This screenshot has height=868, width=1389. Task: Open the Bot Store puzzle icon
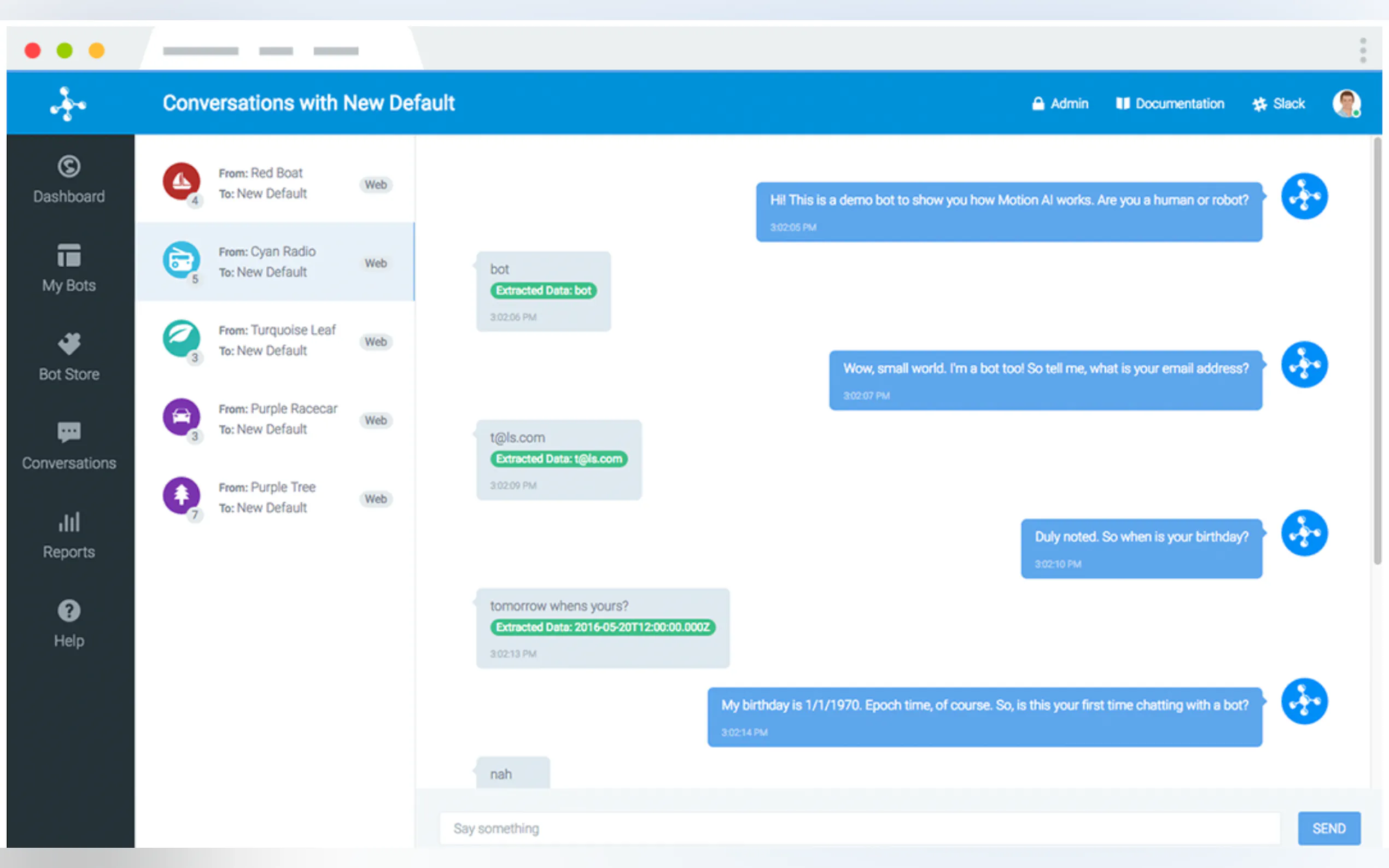(x=69, y=344)
